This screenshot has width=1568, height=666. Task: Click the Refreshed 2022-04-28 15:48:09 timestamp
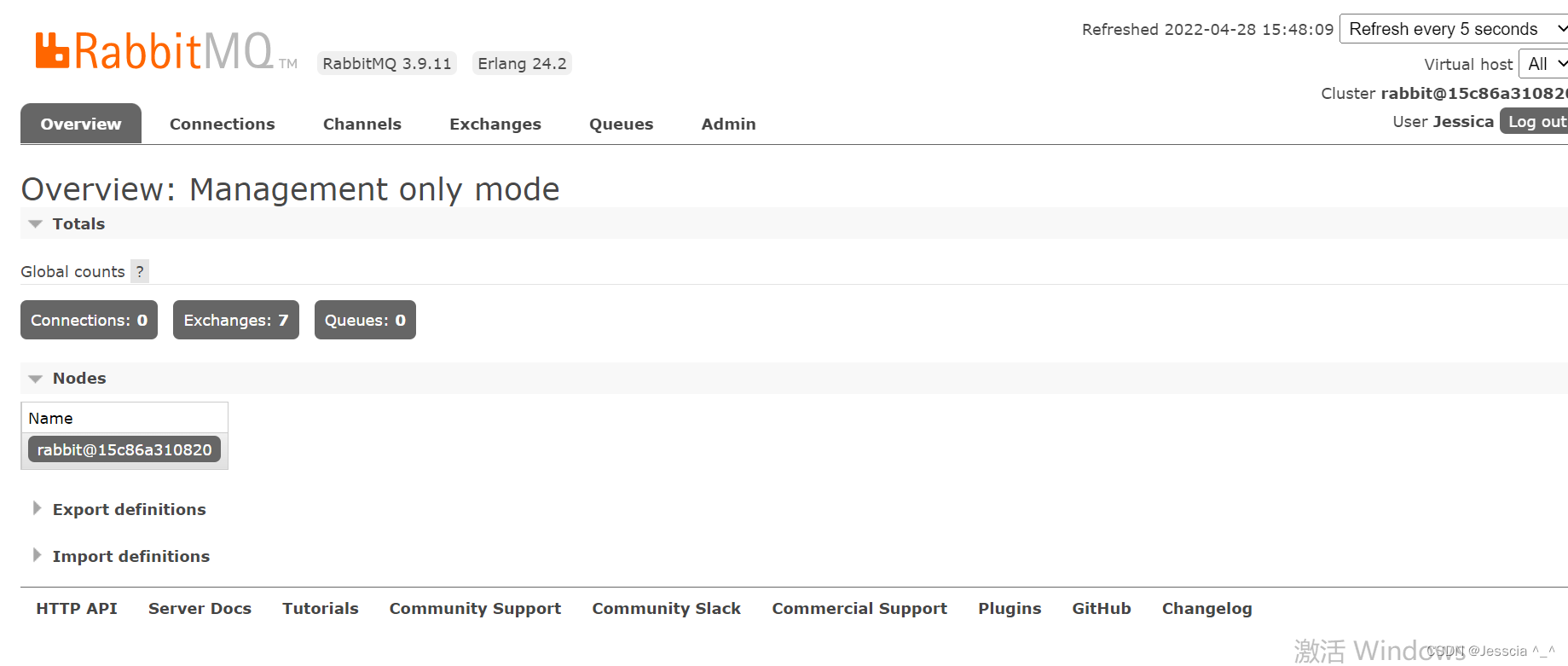pyautogui.click(x=1207, y=29)
